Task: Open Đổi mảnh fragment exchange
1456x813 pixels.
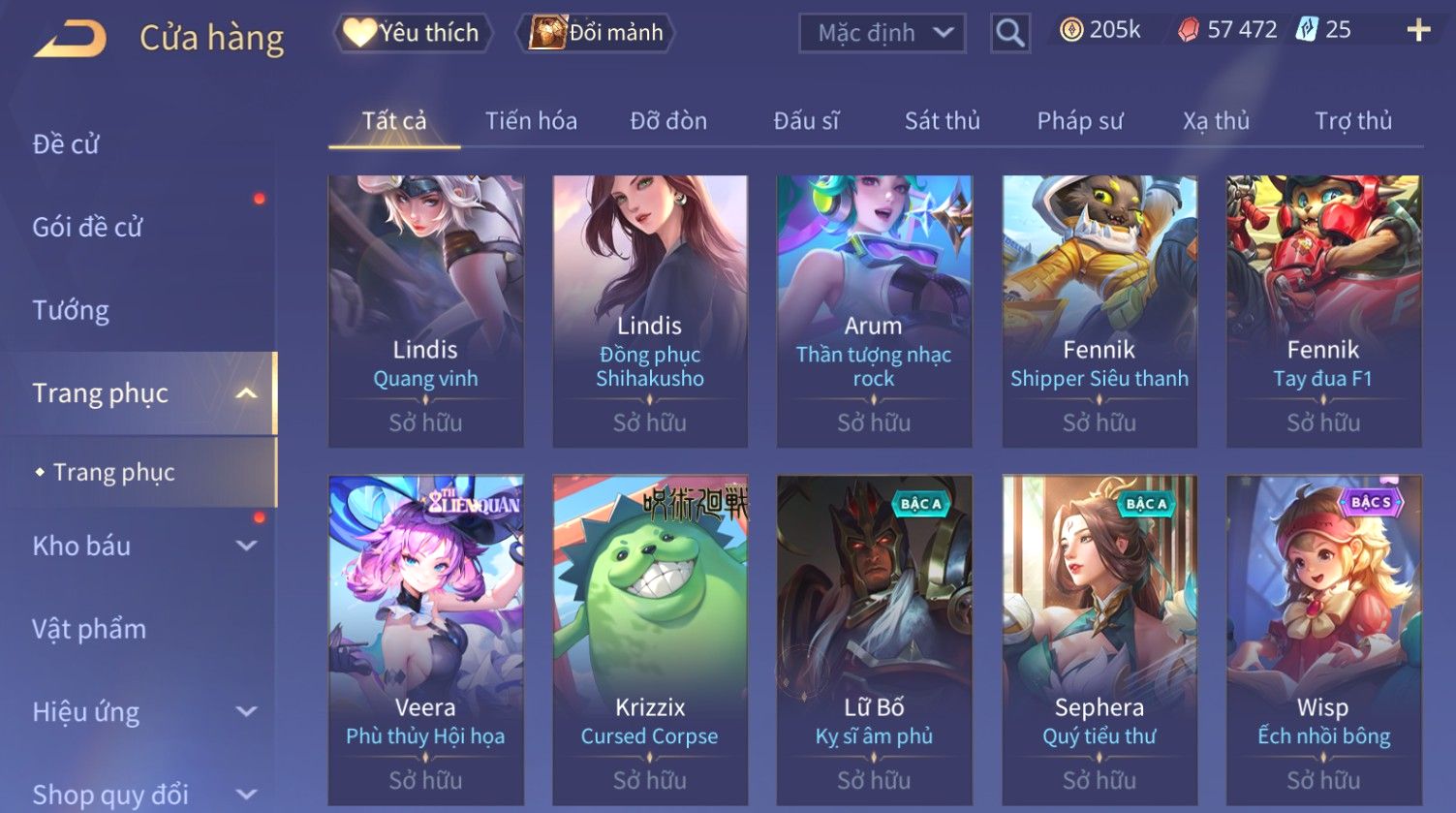Action: tap(597, 33)
